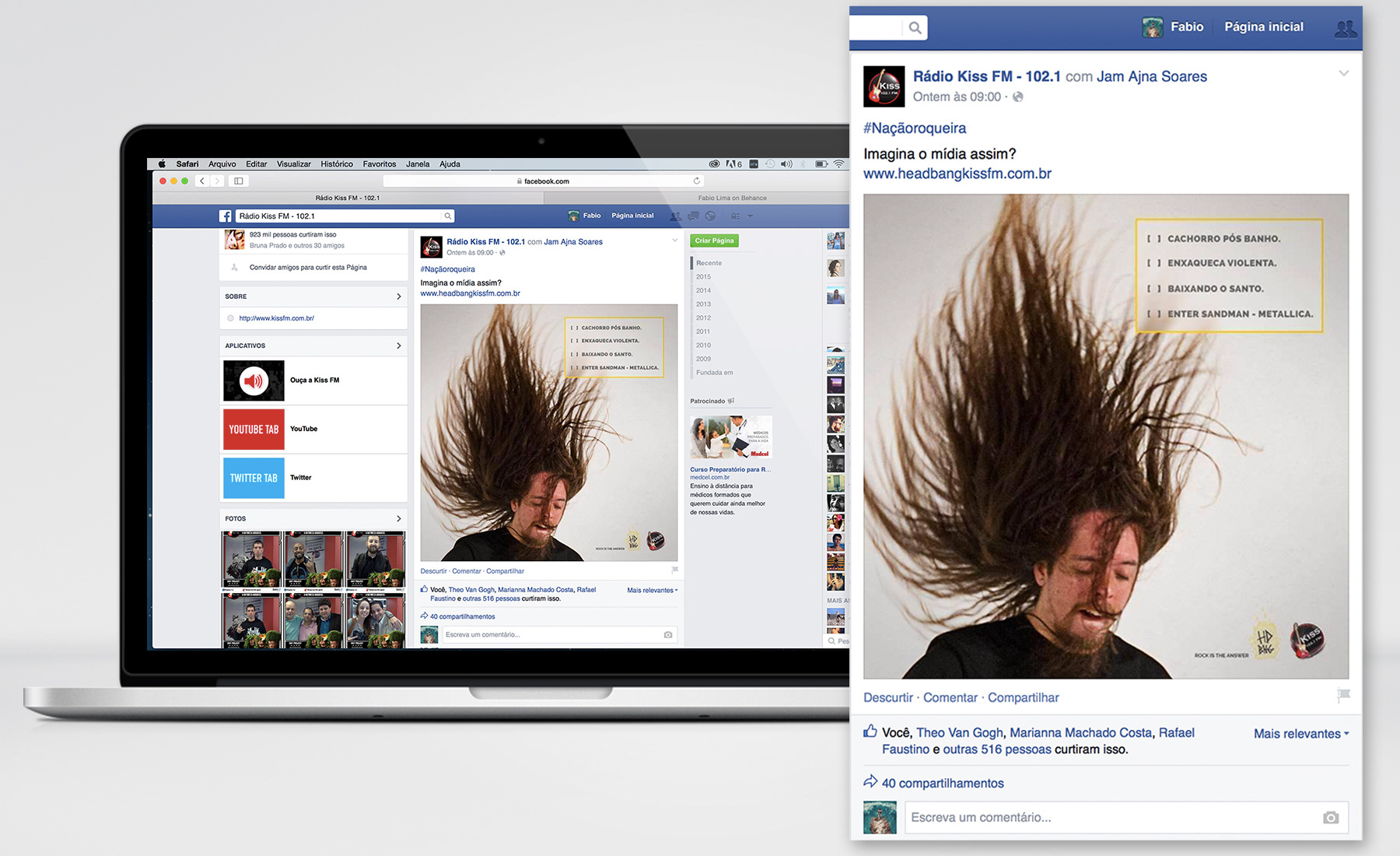Click the Wi-Fi icon in the menu bar
Screen dimensions: 1400x856
click(x=838, y=164)
